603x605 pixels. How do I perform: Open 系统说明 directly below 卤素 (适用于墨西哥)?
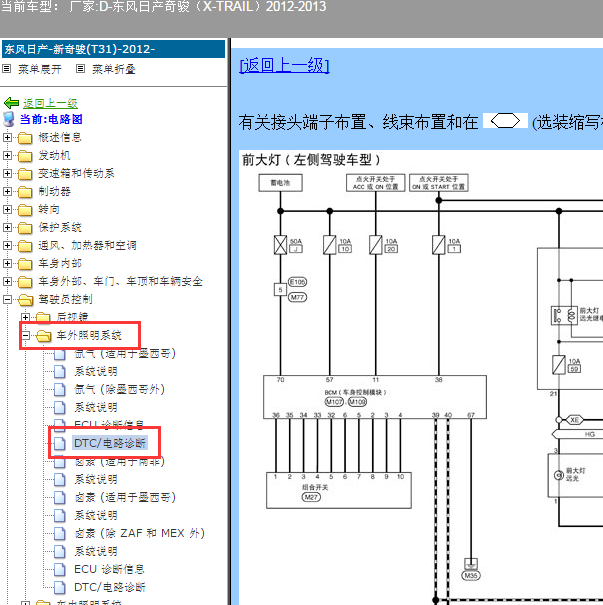[x=96, y=515]
